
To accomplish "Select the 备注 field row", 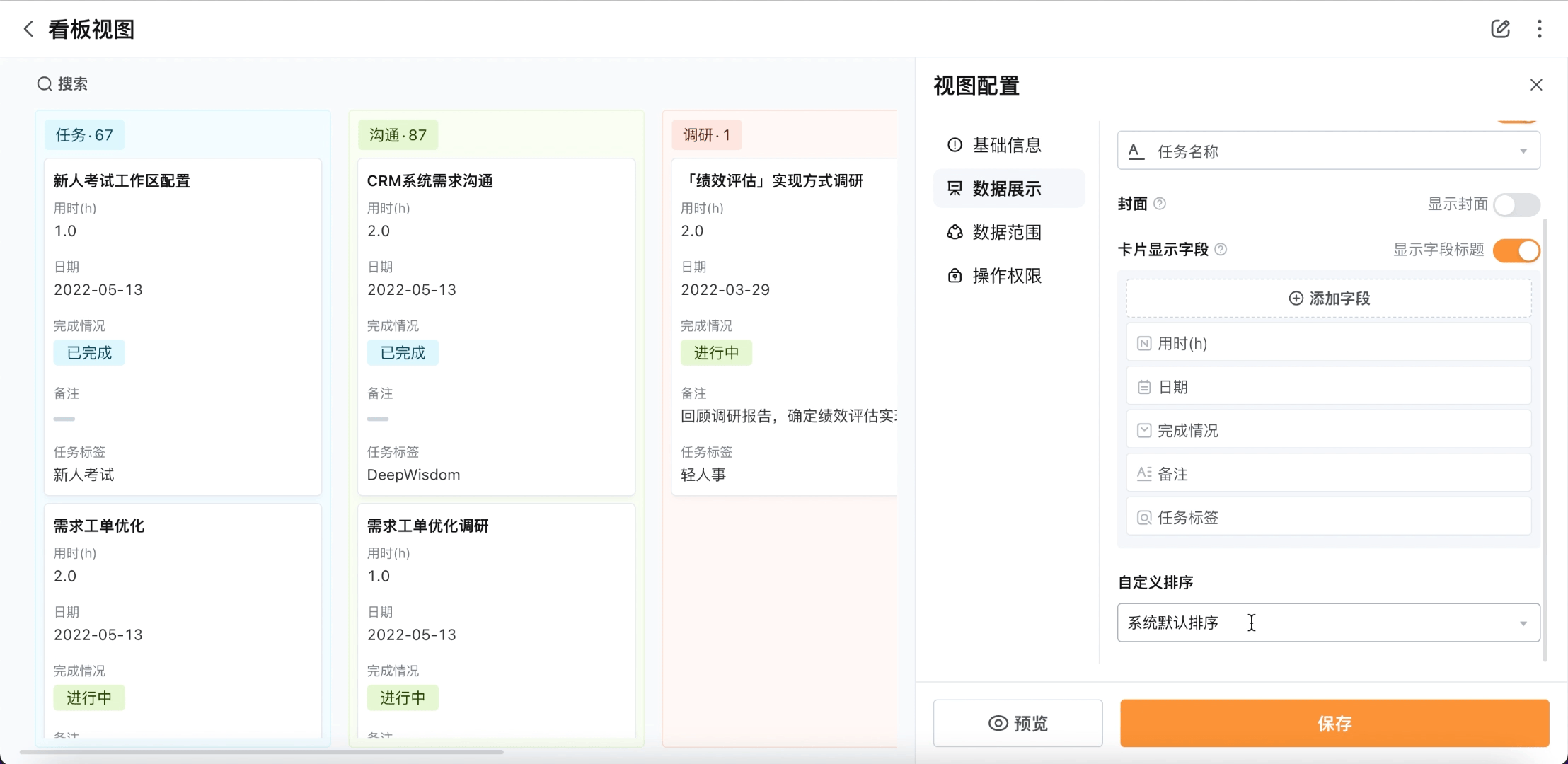I will click(x=1329, y=474).
